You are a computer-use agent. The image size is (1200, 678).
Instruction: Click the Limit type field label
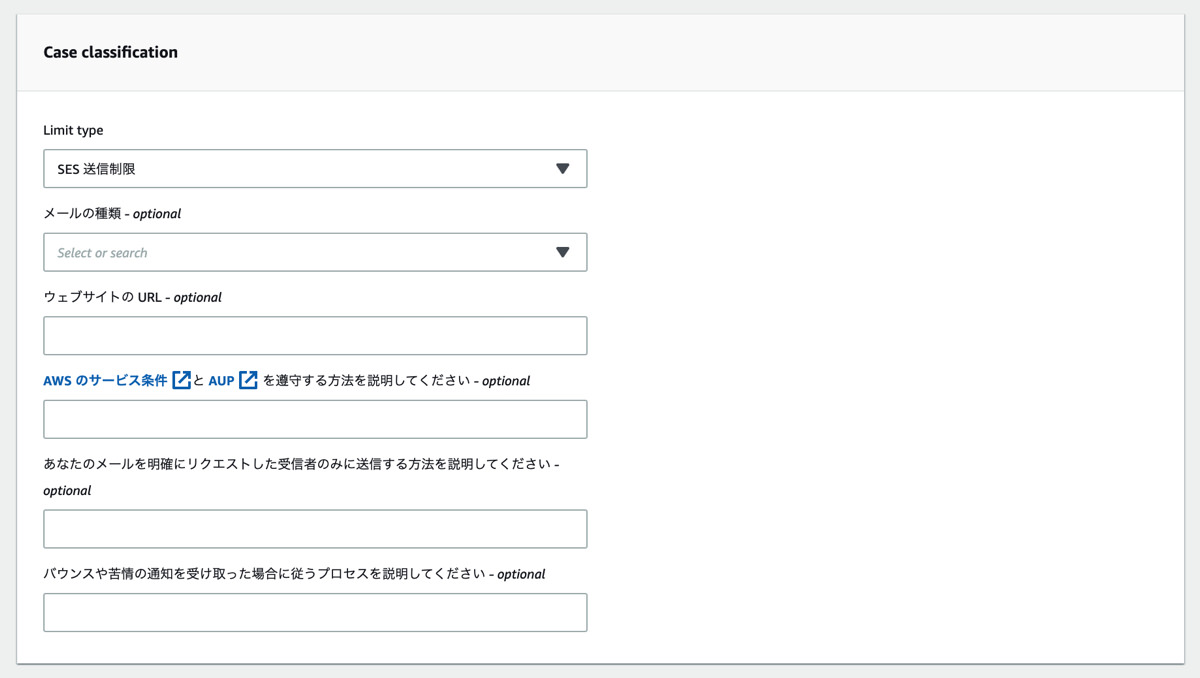pyautogui.click(x=74, y=130)
